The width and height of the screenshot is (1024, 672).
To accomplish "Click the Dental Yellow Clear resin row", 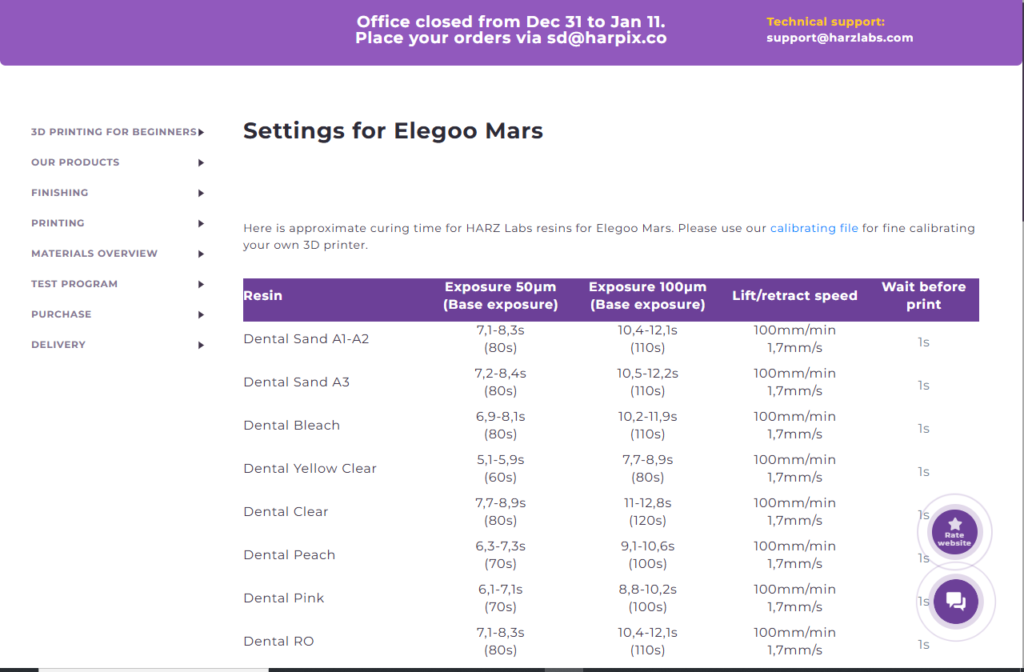I will point(310,469).
